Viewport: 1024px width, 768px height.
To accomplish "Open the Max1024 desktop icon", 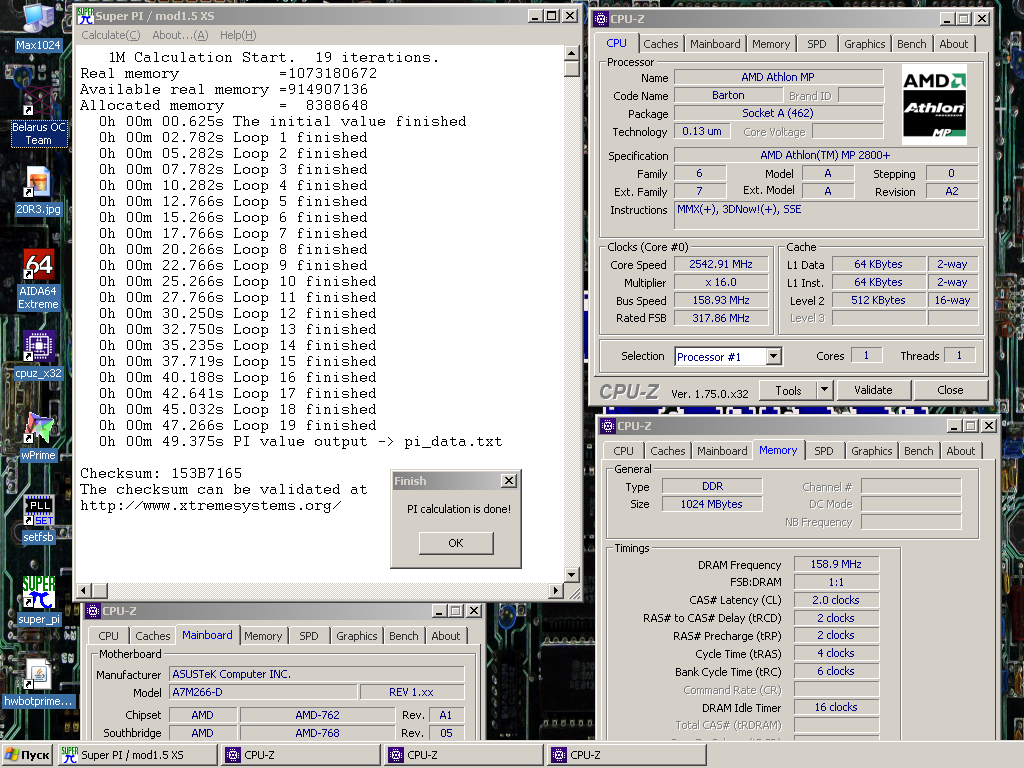I will click(37, 26).
